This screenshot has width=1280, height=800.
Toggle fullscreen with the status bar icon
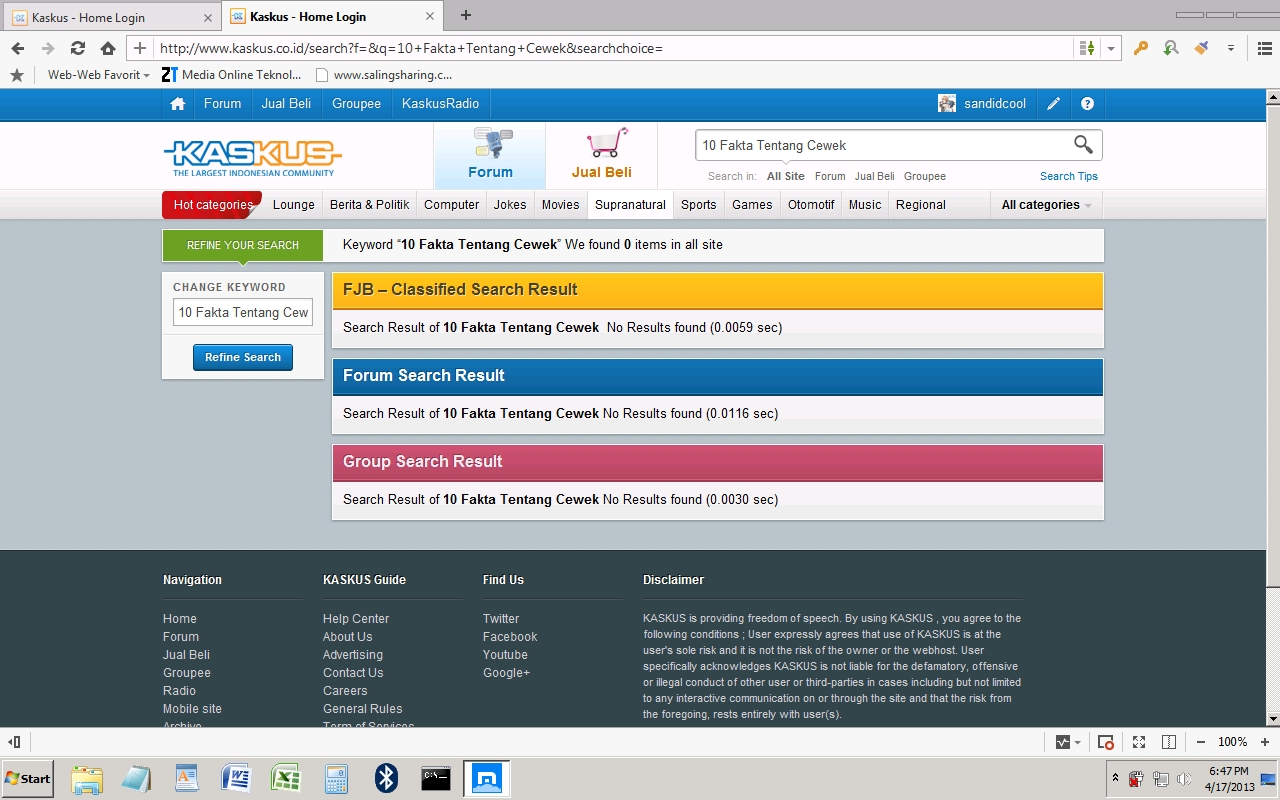pyautogui.click(x=1139, y=742)
